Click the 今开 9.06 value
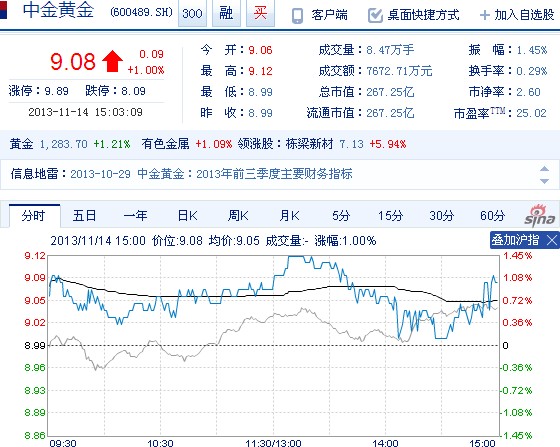 tap(260, 50)
